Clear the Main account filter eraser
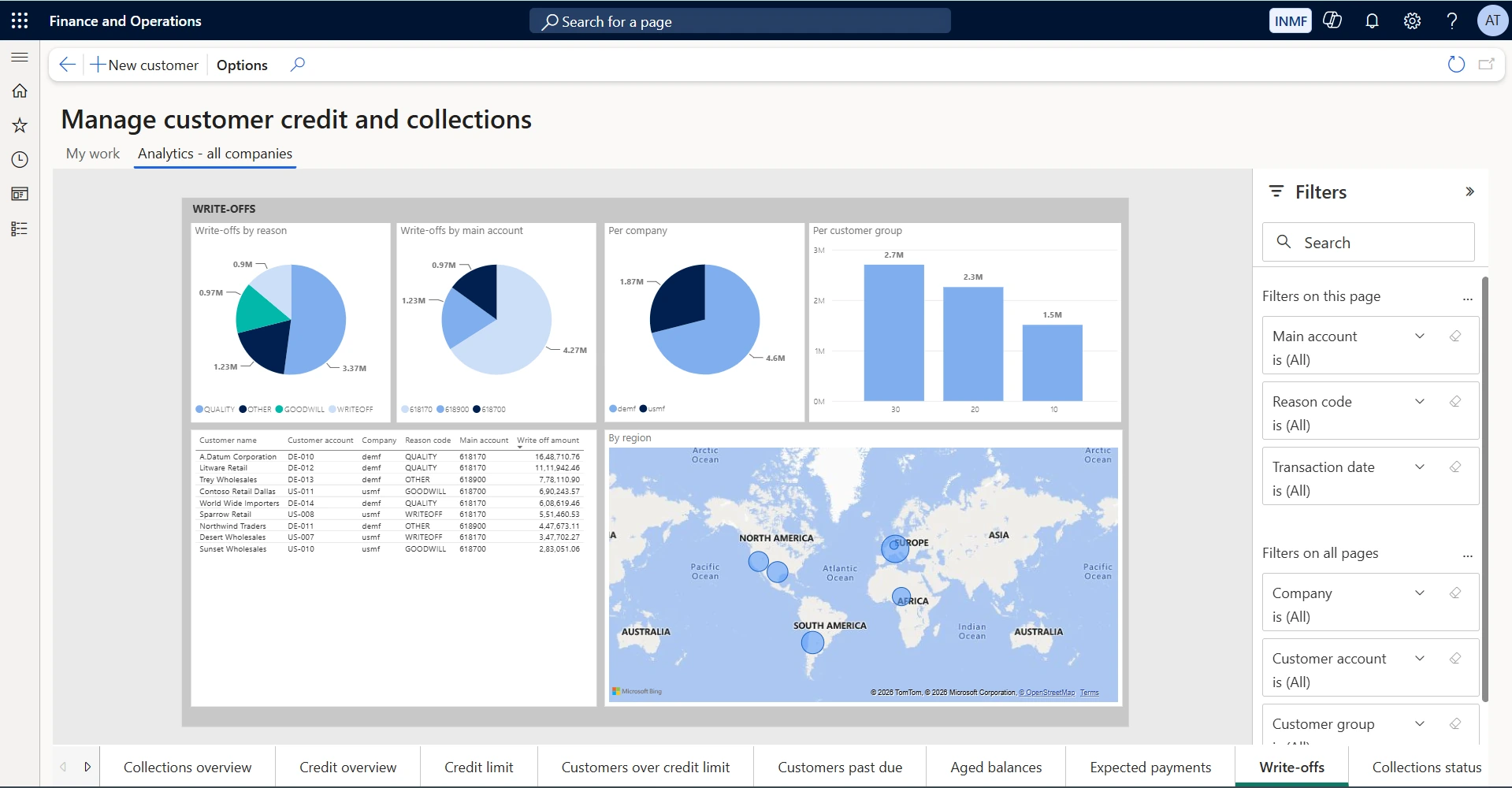1512x788 pixels. (1455, 336)
